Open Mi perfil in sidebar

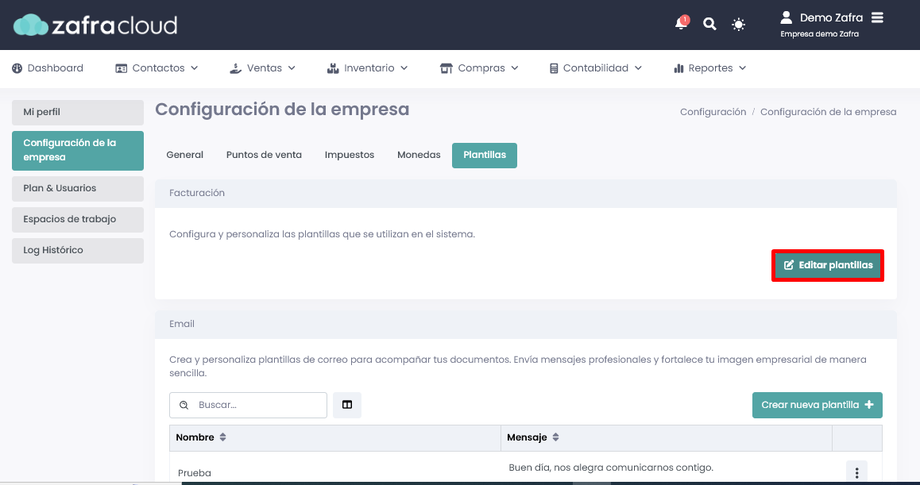click(77, 112)
